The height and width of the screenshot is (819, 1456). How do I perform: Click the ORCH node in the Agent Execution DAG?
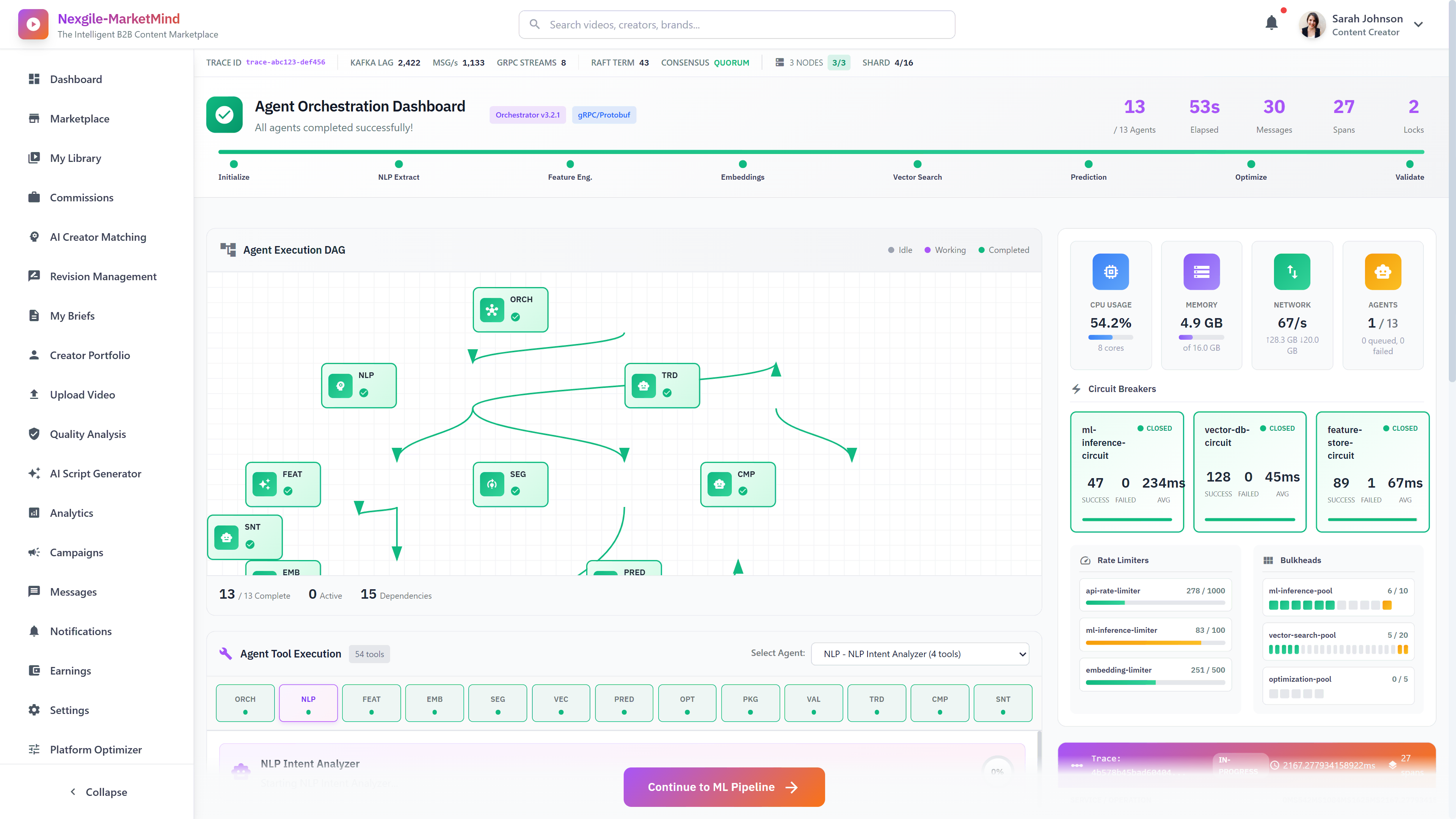(510, 310)
